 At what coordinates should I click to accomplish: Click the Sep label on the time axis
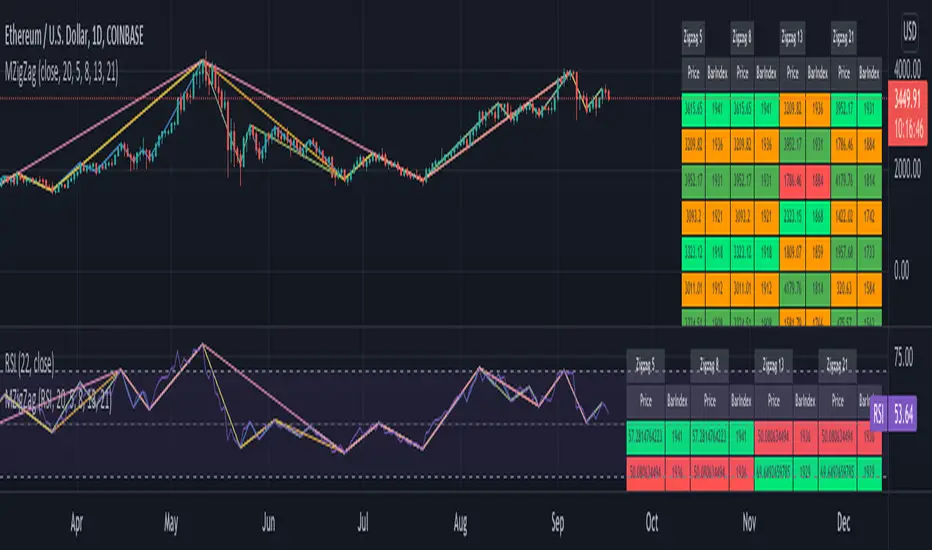point(558,523)
